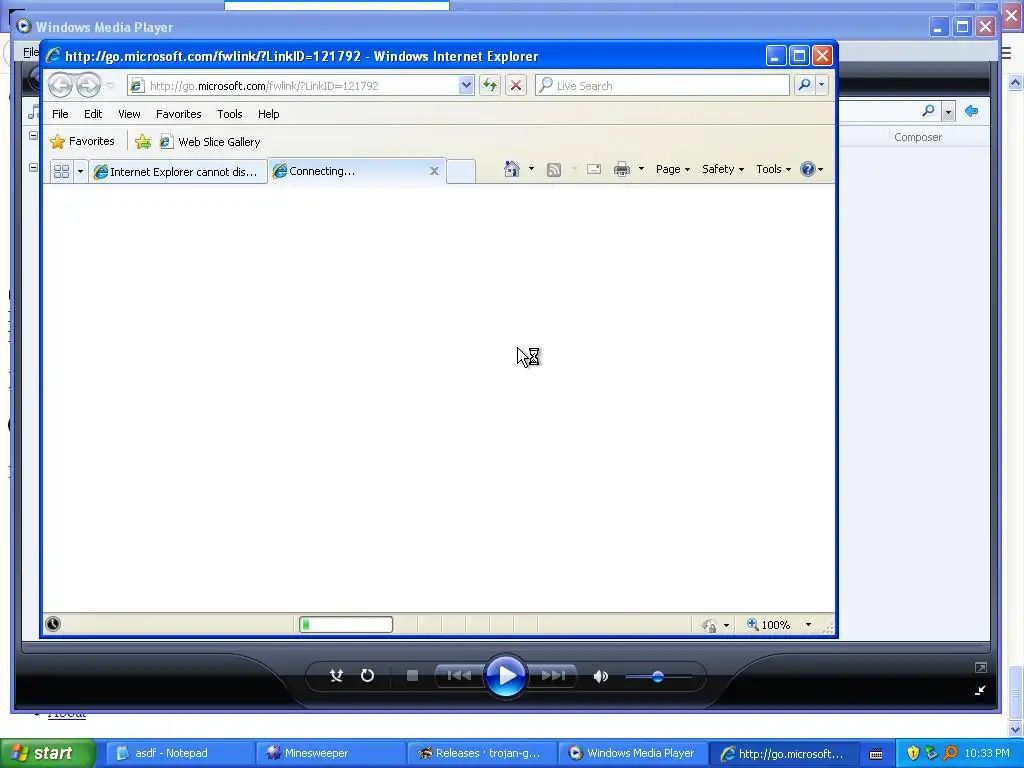
Task: Open the Windows Start button
Action: 48,753
